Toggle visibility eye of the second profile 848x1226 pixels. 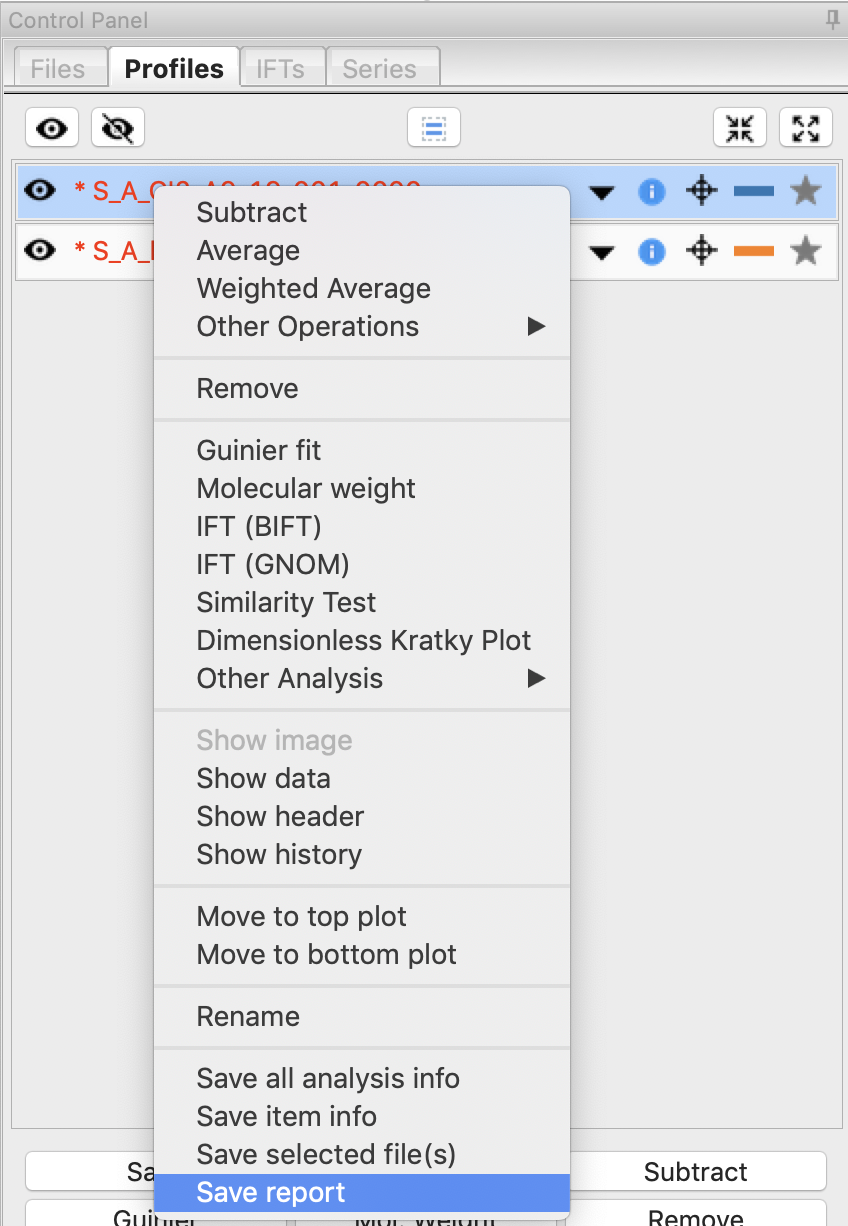pyautogui.click(x=39, y=250)
